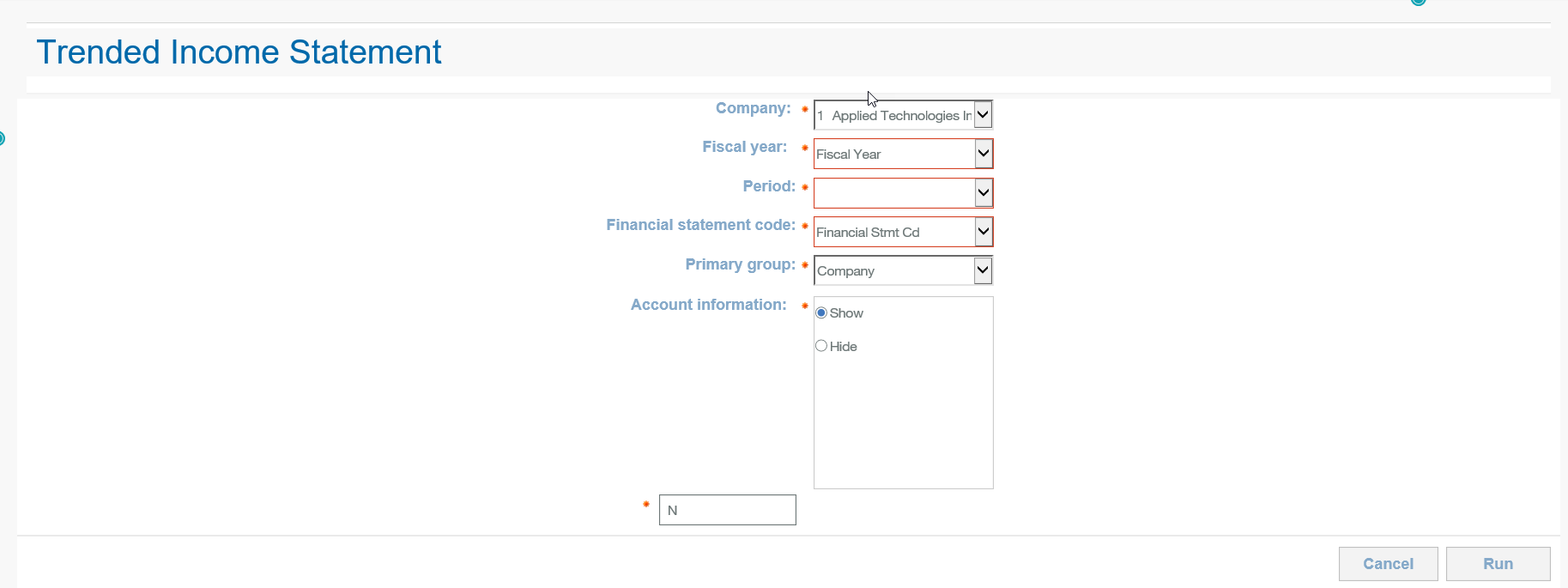Click the Period field label

[x=769, y=186]
